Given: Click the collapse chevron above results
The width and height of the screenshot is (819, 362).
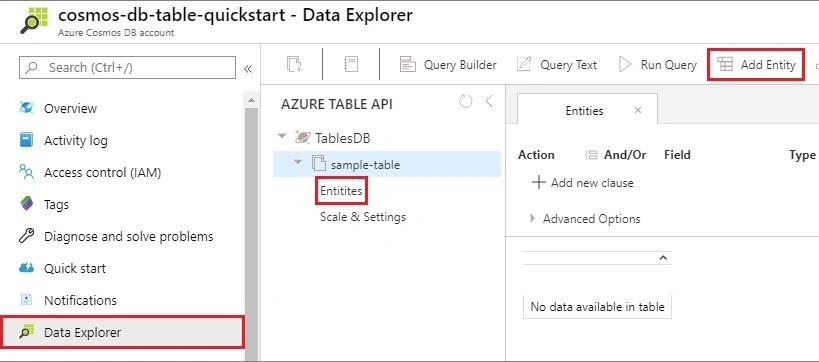Looking at the screenshot, I should coord(663,258).
